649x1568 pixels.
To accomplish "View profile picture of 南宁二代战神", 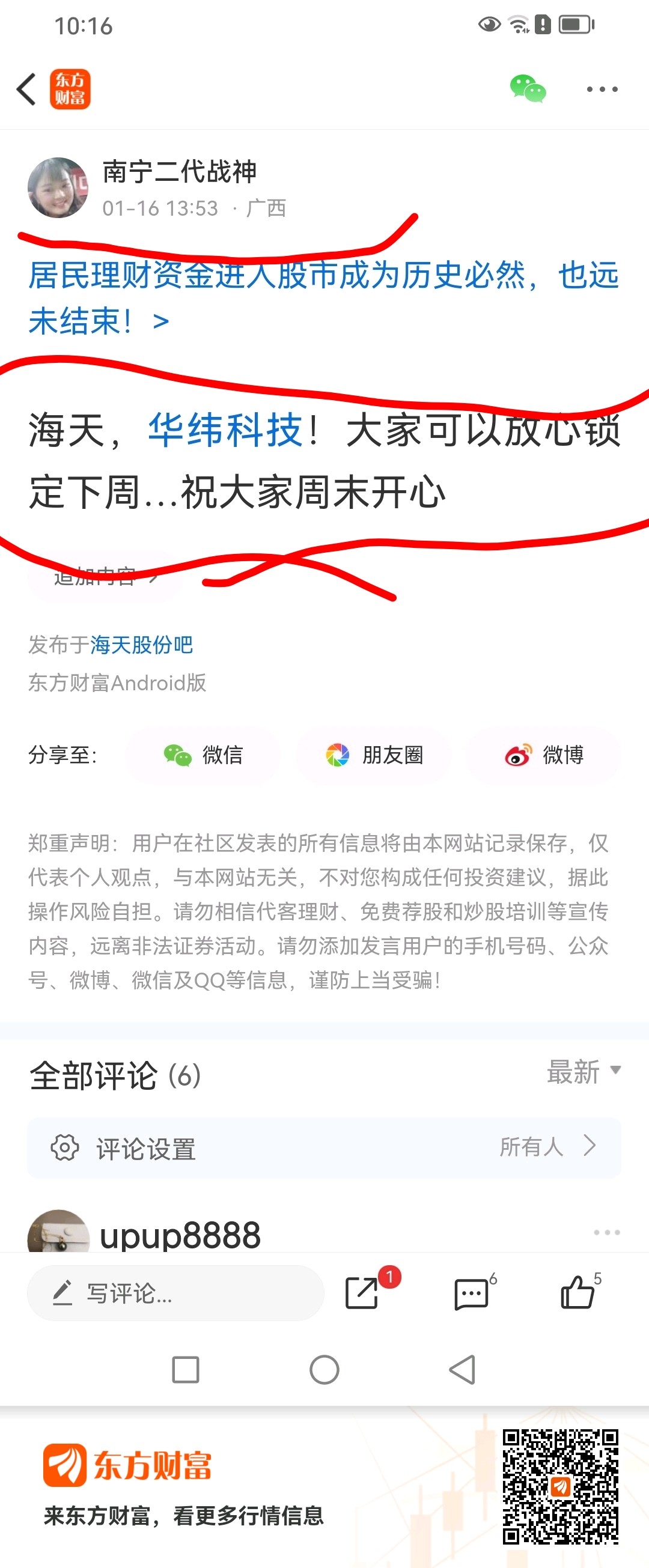I will pyautogui.click(x=58, y=187).
